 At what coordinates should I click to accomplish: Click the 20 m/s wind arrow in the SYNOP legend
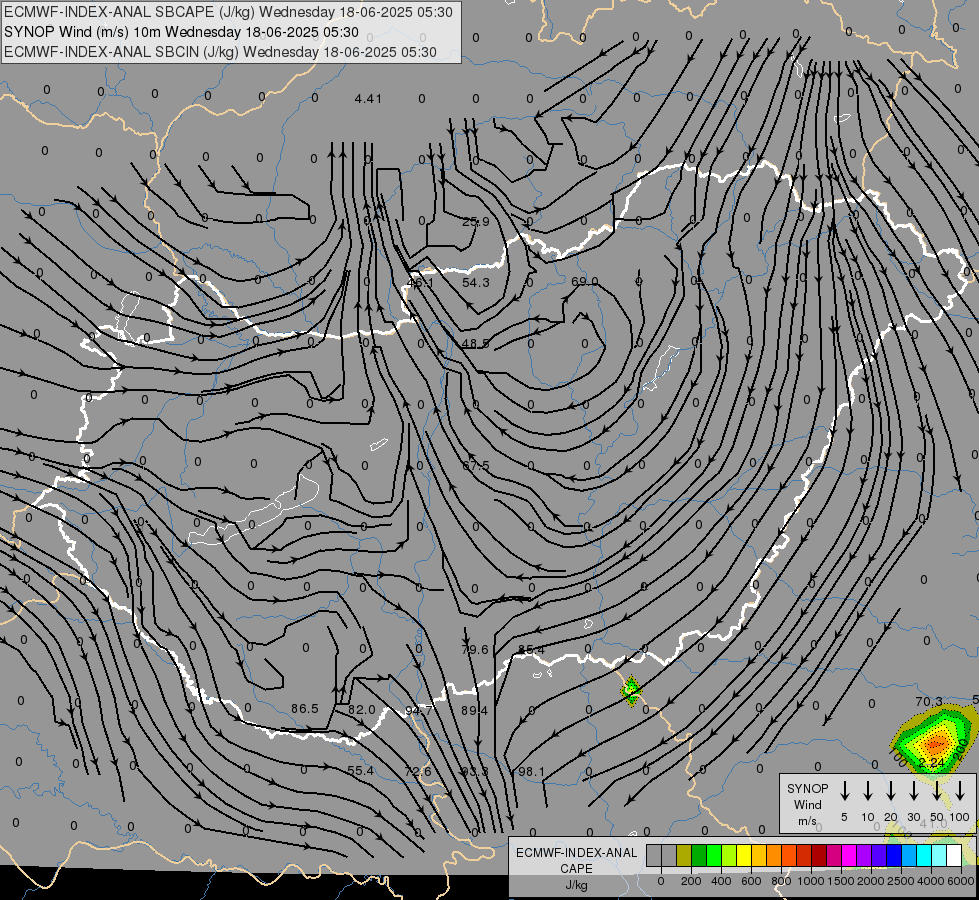click(x=891, y=790)
